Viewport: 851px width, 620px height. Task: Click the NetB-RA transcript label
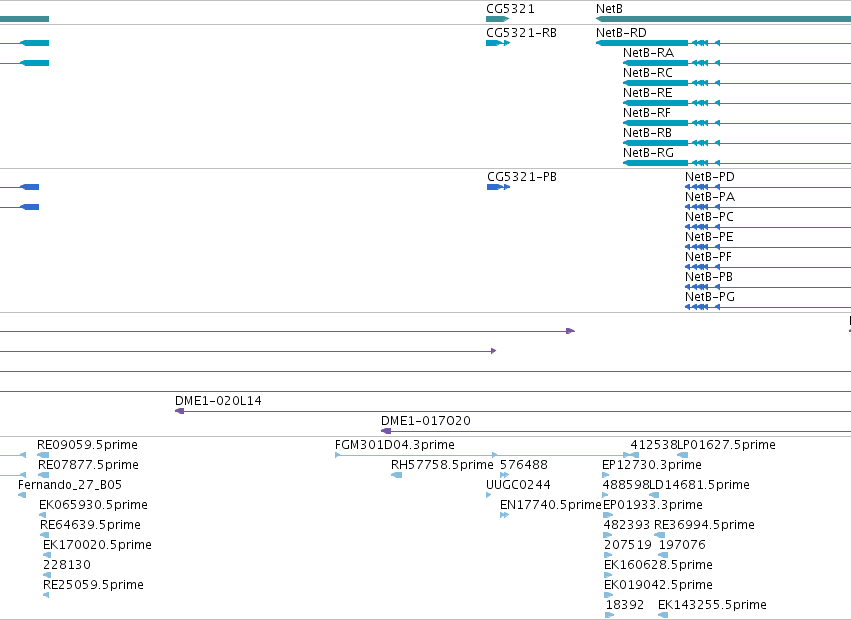649,53
